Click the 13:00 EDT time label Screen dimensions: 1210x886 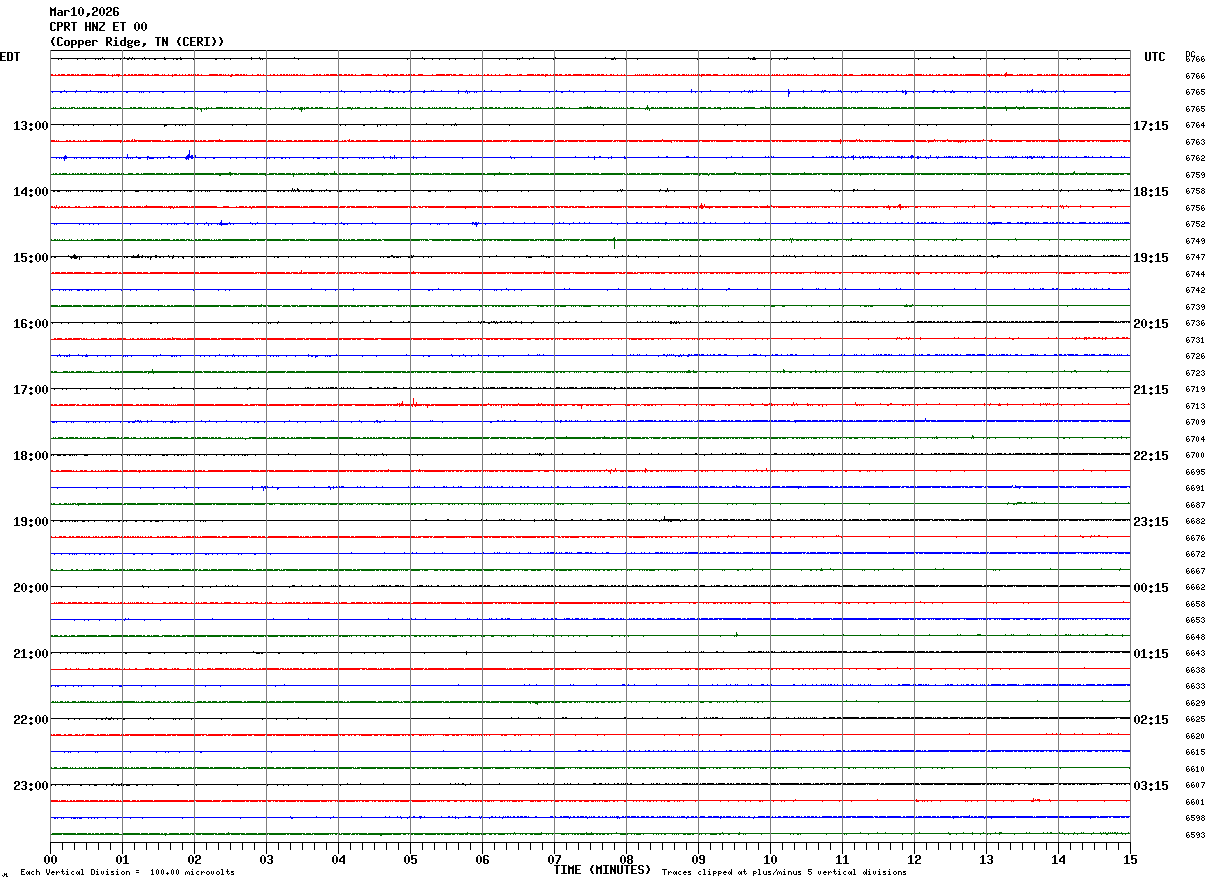30,126
